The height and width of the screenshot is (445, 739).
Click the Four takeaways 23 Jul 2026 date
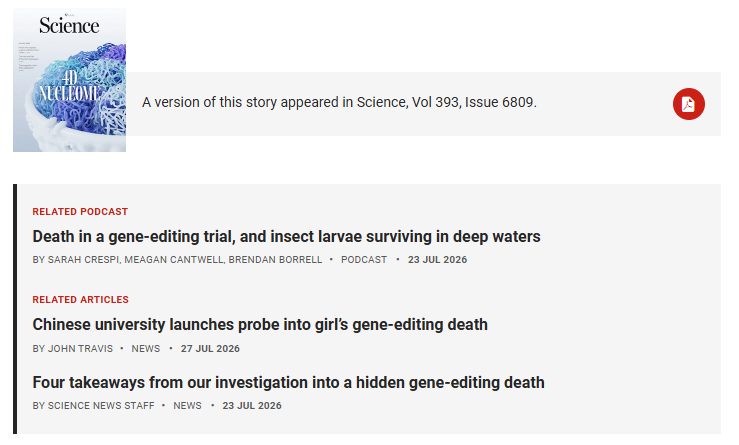252,405
